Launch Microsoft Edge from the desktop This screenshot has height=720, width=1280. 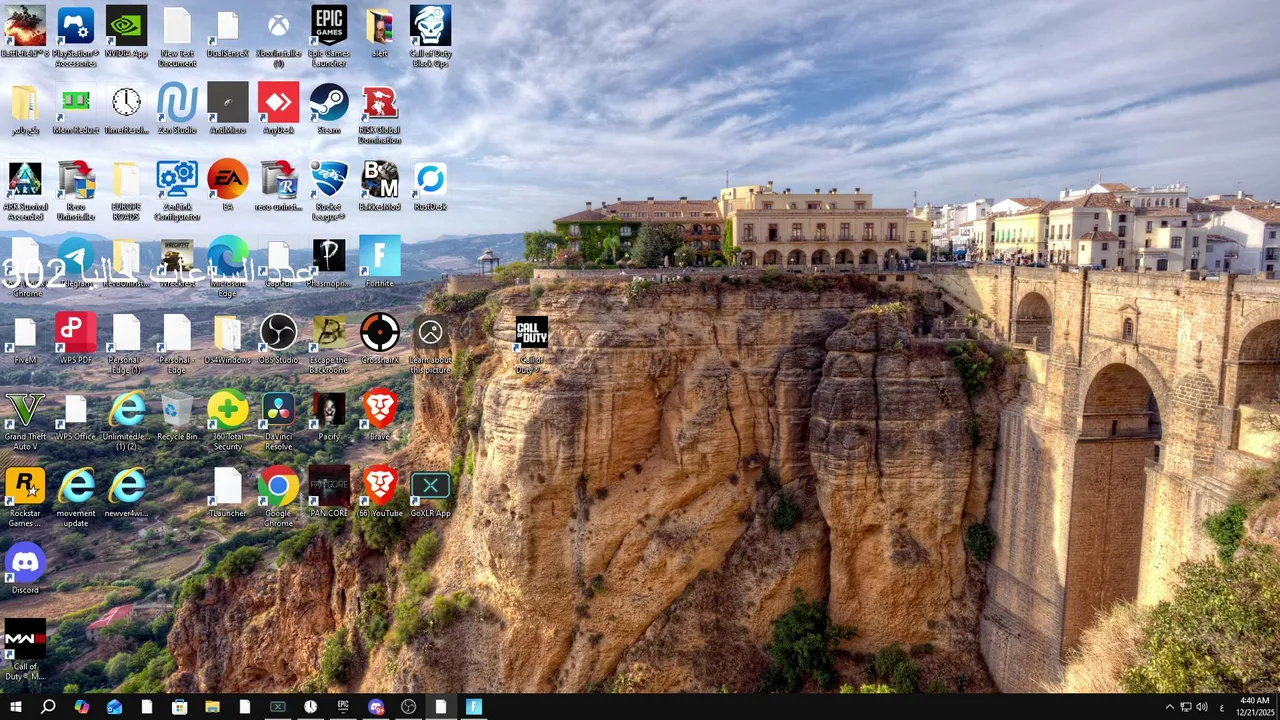point(228,266)
